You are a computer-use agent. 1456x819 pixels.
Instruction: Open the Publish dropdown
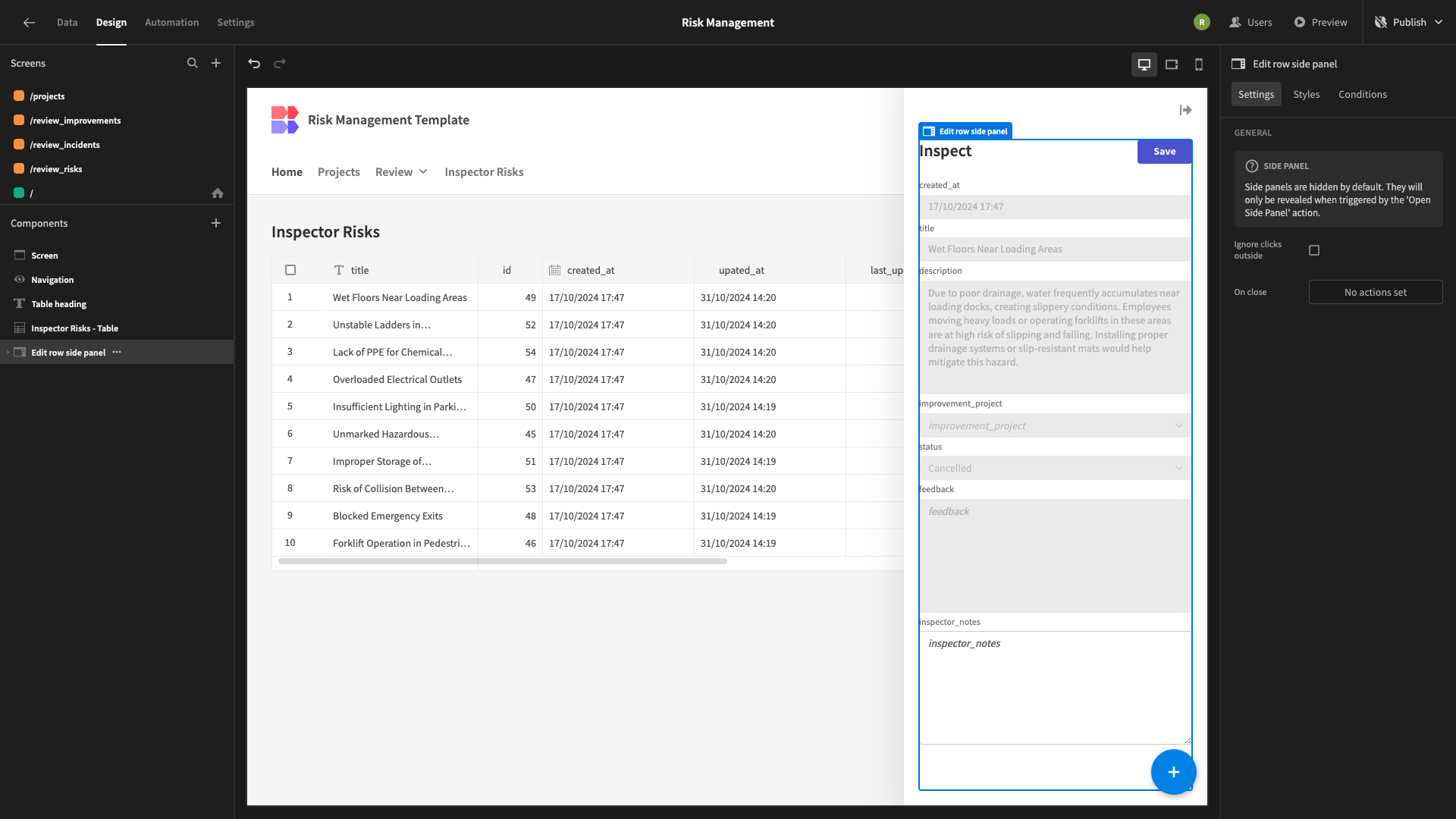[1409, 23]
